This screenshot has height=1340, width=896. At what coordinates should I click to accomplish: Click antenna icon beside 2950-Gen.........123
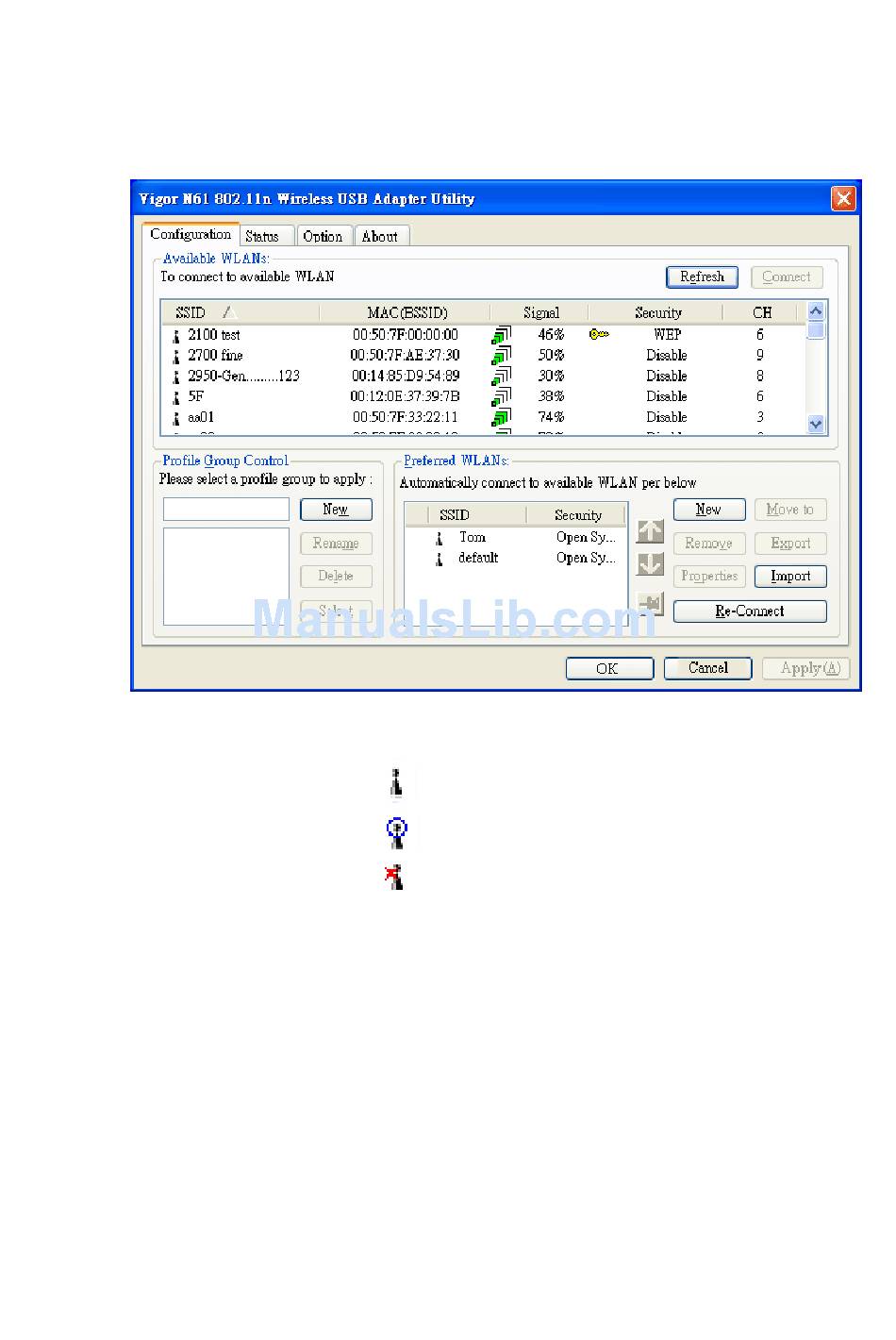[x=176, y=377]
